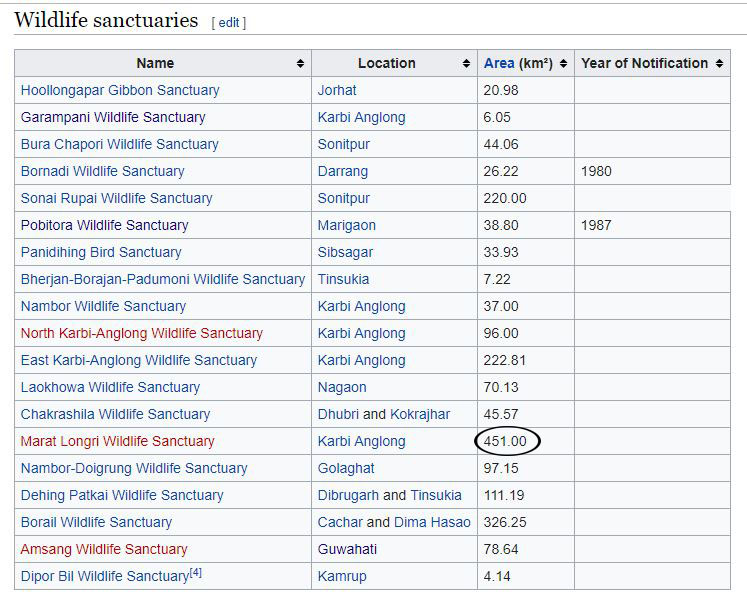This screenshot has width=747, height=606.
Task: Open the Guwahati location link
Action: (342, 549)
